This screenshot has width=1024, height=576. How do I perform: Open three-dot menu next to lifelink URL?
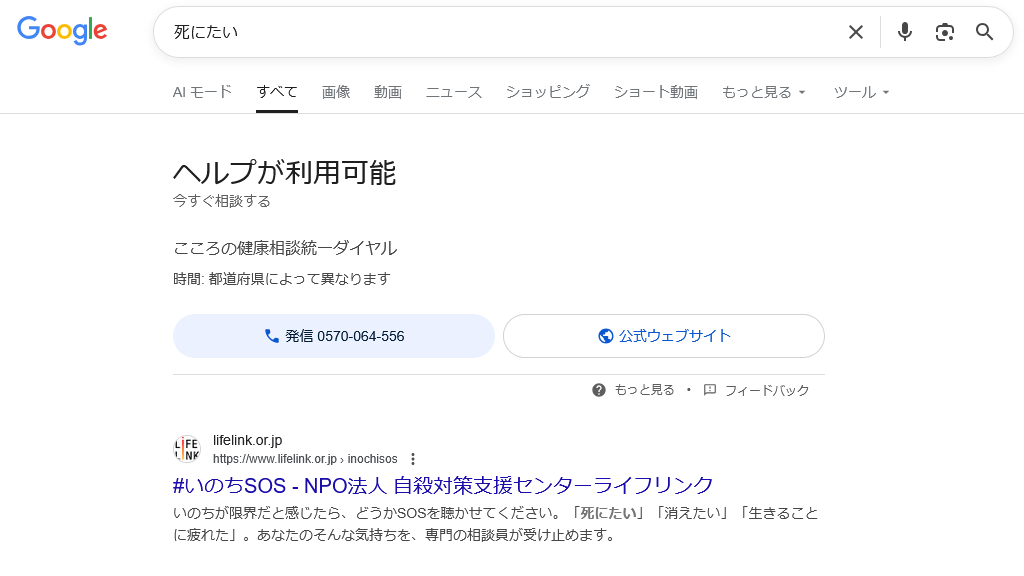[413, 459]
